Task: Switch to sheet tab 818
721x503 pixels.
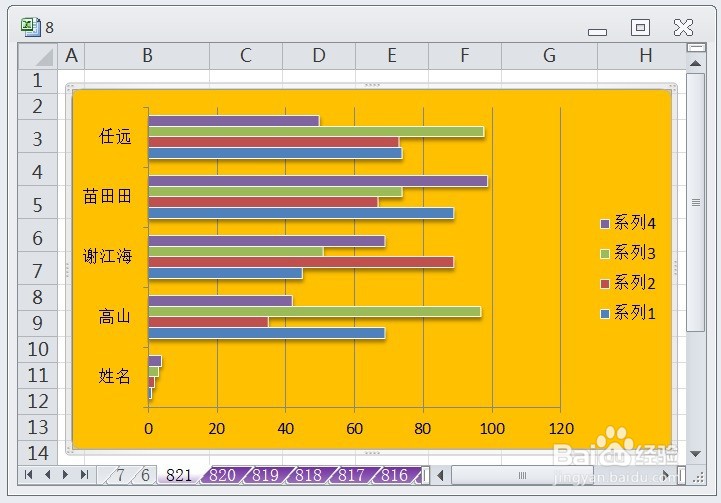Action: pyautogui.click(x=308, y=475)
